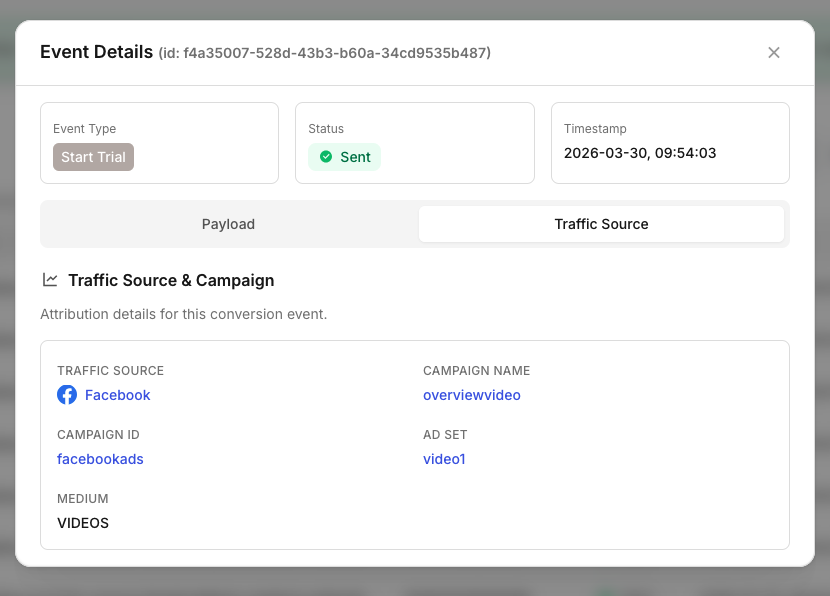
Task: Open the overviewvideo campaign name link
Action: pos(471,395)
